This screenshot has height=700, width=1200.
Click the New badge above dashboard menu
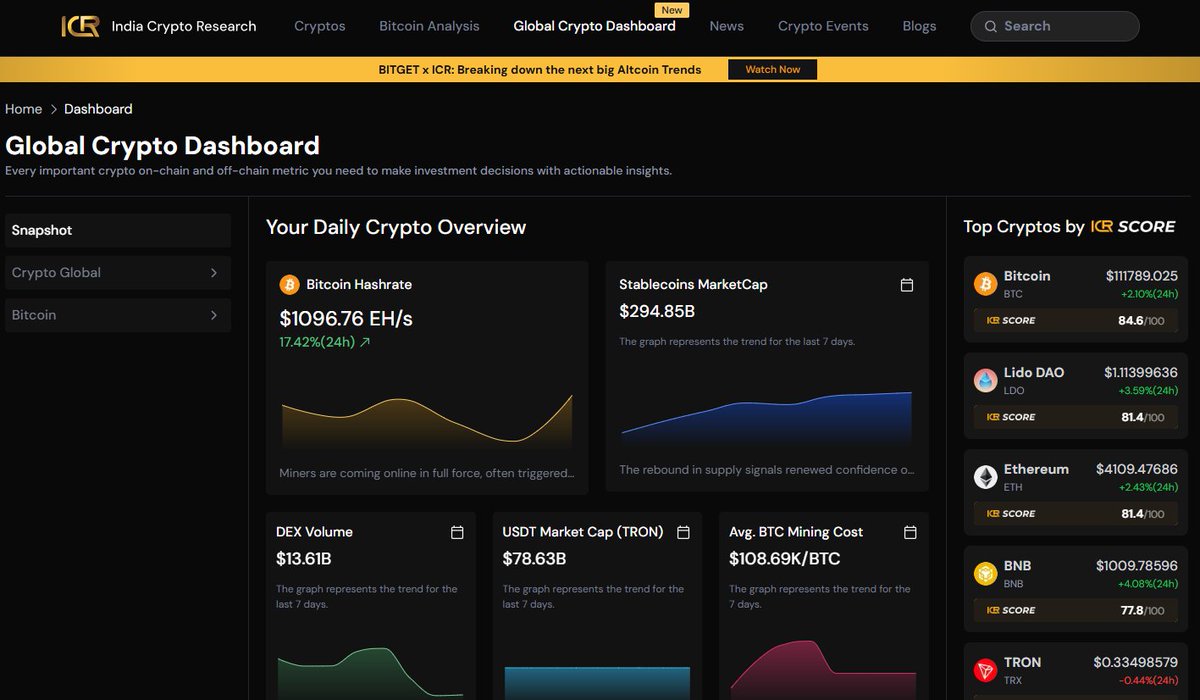pyautogui.click(x=672, y=10)
